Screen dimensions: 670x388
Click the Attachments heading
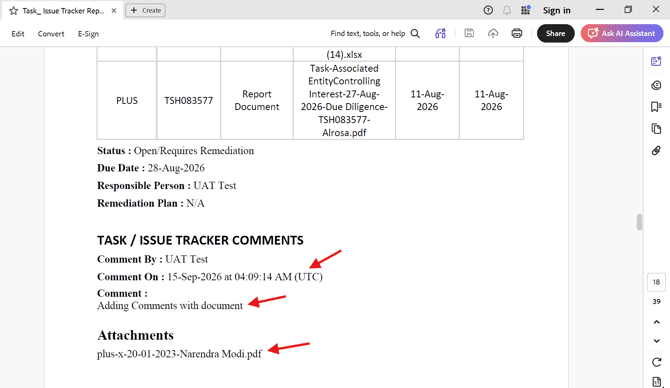point(135,335)
